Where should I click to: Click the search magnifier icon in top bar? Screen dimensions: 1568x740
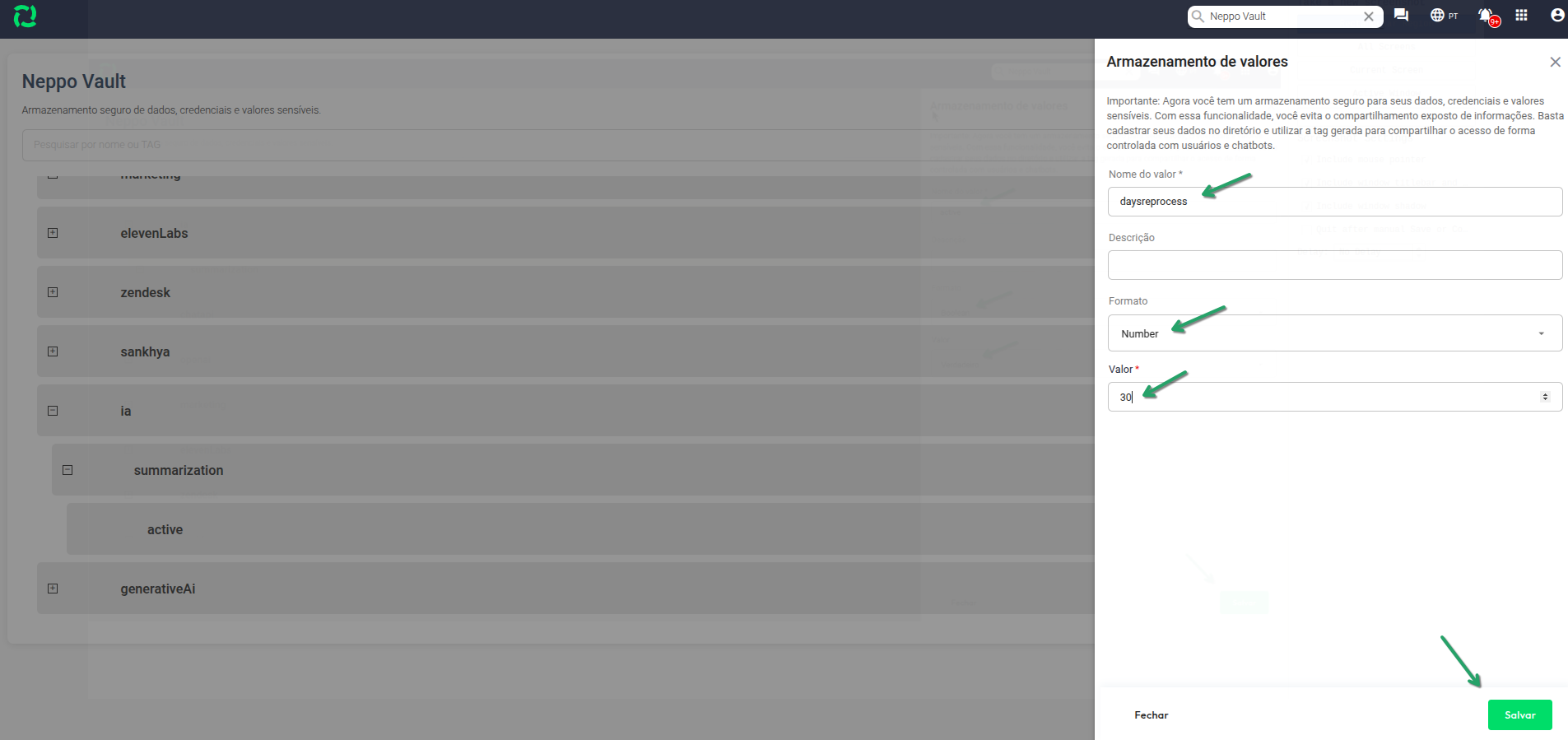[1198, 16]
